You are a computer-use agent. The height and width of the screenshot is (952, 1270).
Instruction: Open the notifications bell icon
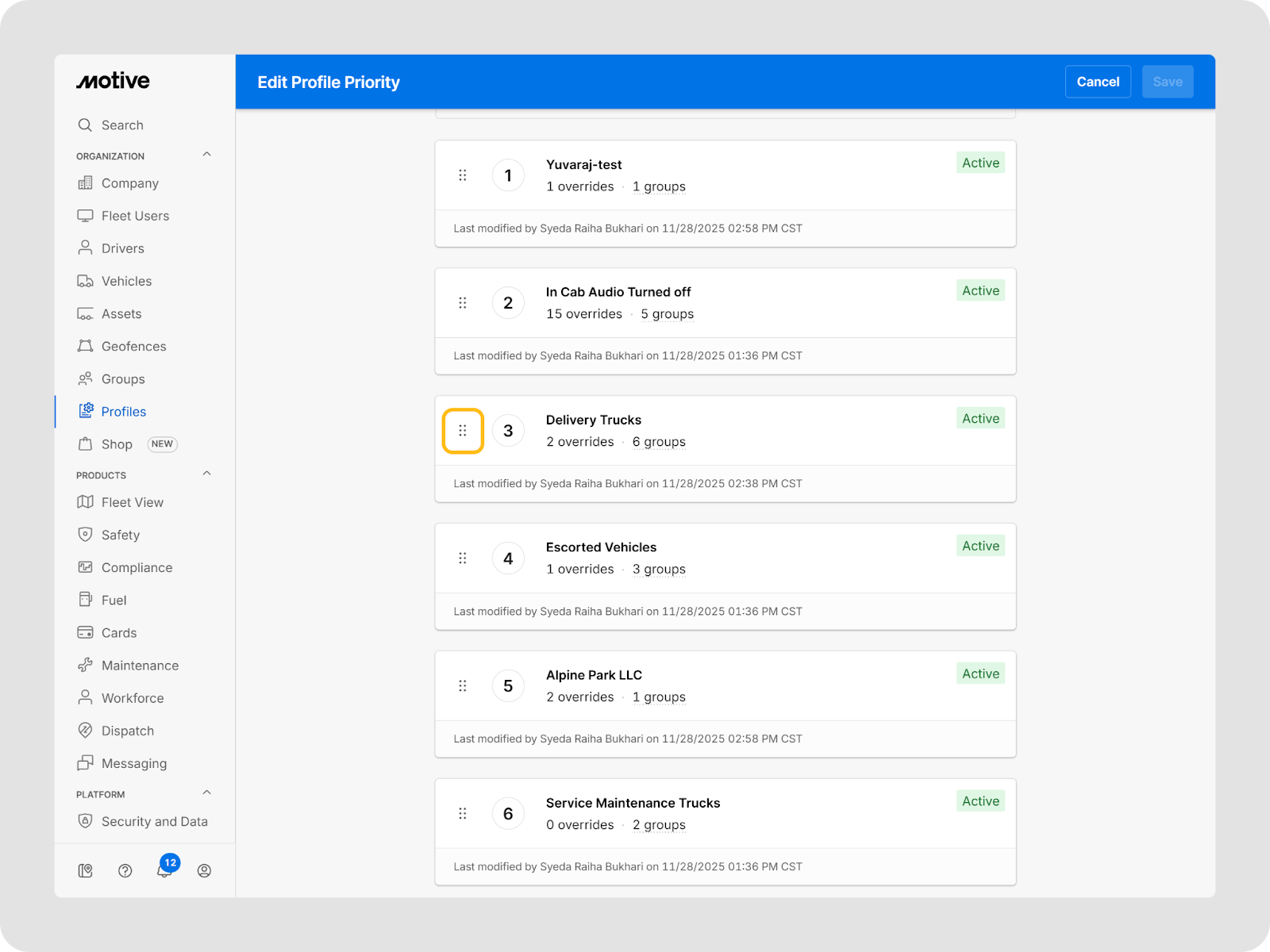pos(164,870)
